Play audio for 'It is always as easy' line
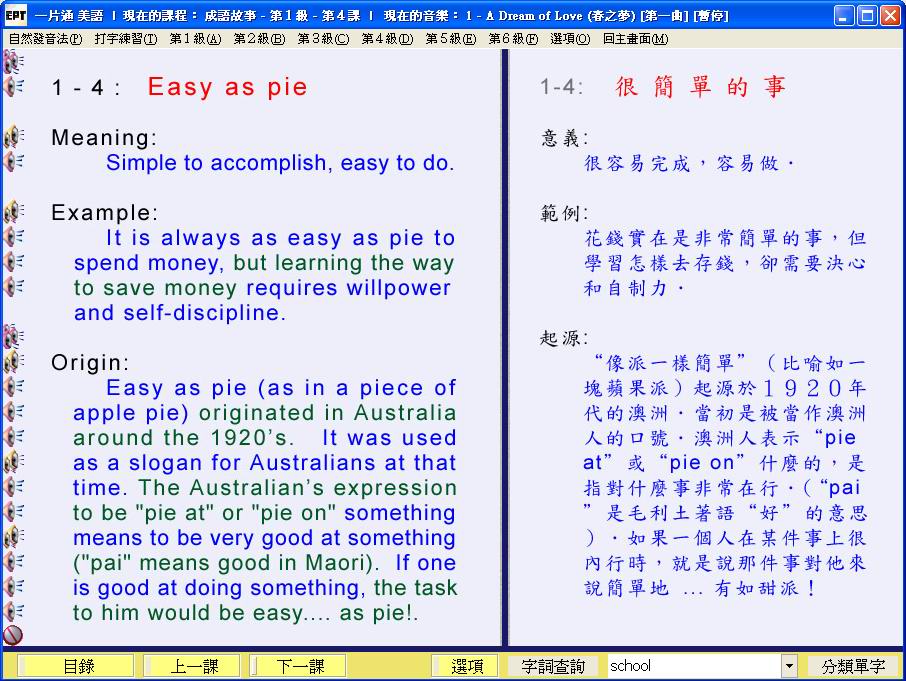This screenshot has height=681, width=906. 13,237
